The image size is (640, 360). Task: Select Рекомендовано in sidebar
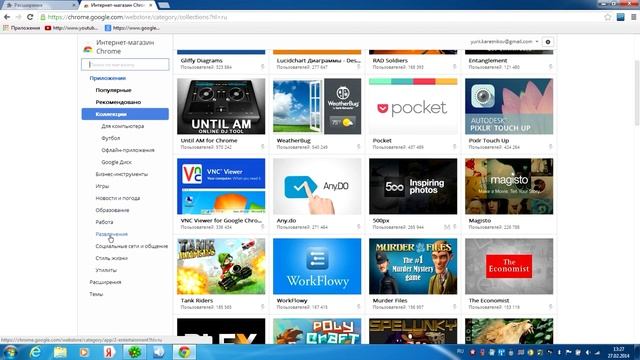click(118, 102)
